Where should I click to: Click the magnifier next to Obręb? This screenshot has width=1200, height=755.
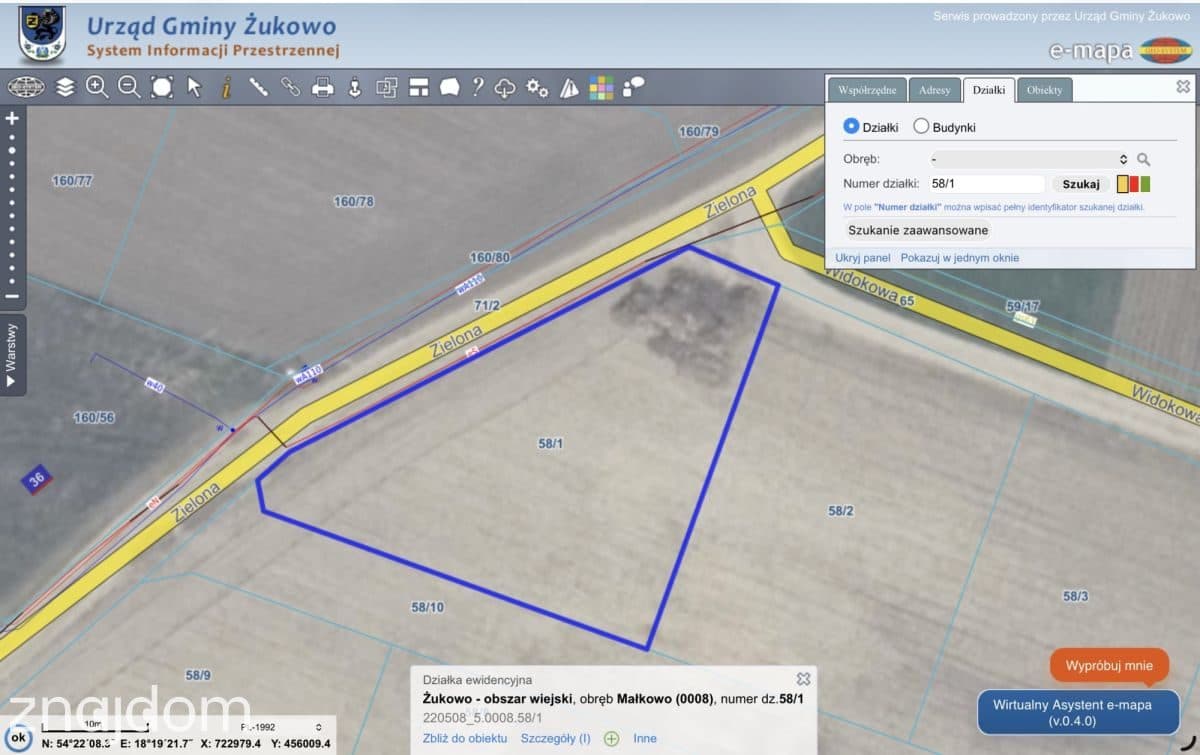click(x=1144, y=159)
